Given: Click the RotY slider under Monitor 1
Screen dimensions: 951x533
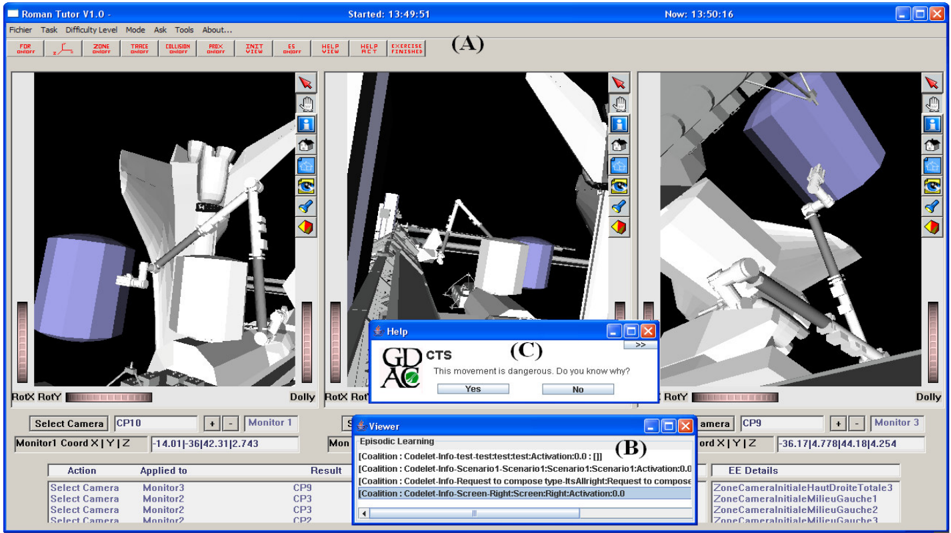Looking at the screenshot, I should [x=109, y=397].
